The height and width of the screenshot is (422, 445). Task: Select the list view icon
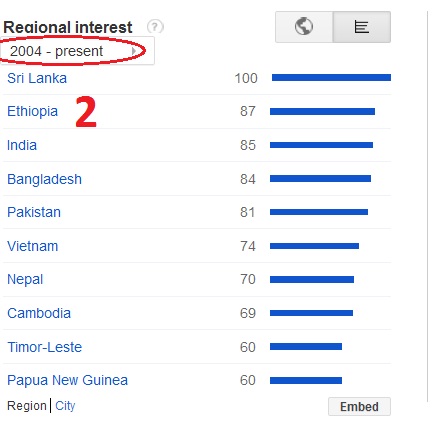362,27
